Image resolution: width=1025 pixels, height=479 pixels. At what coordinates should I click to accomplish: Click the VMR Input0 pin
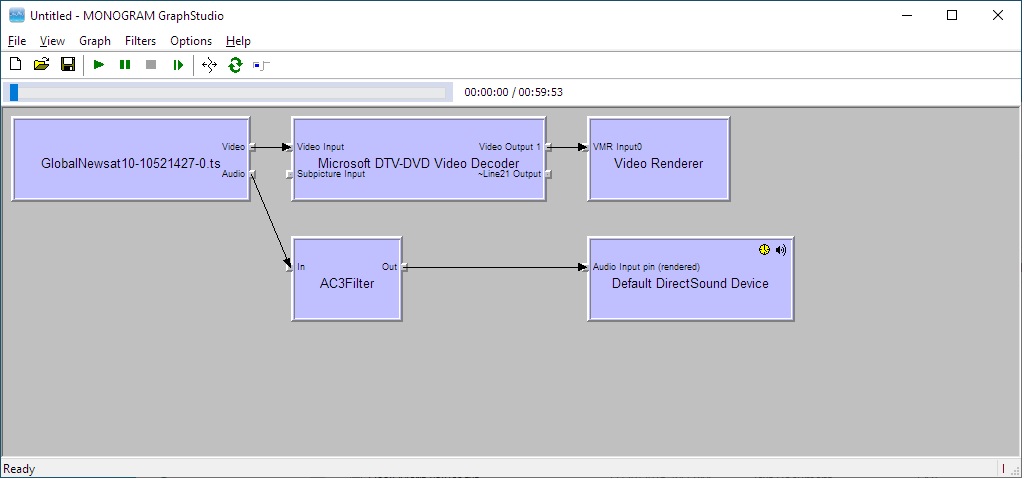(x=585, y=147)
